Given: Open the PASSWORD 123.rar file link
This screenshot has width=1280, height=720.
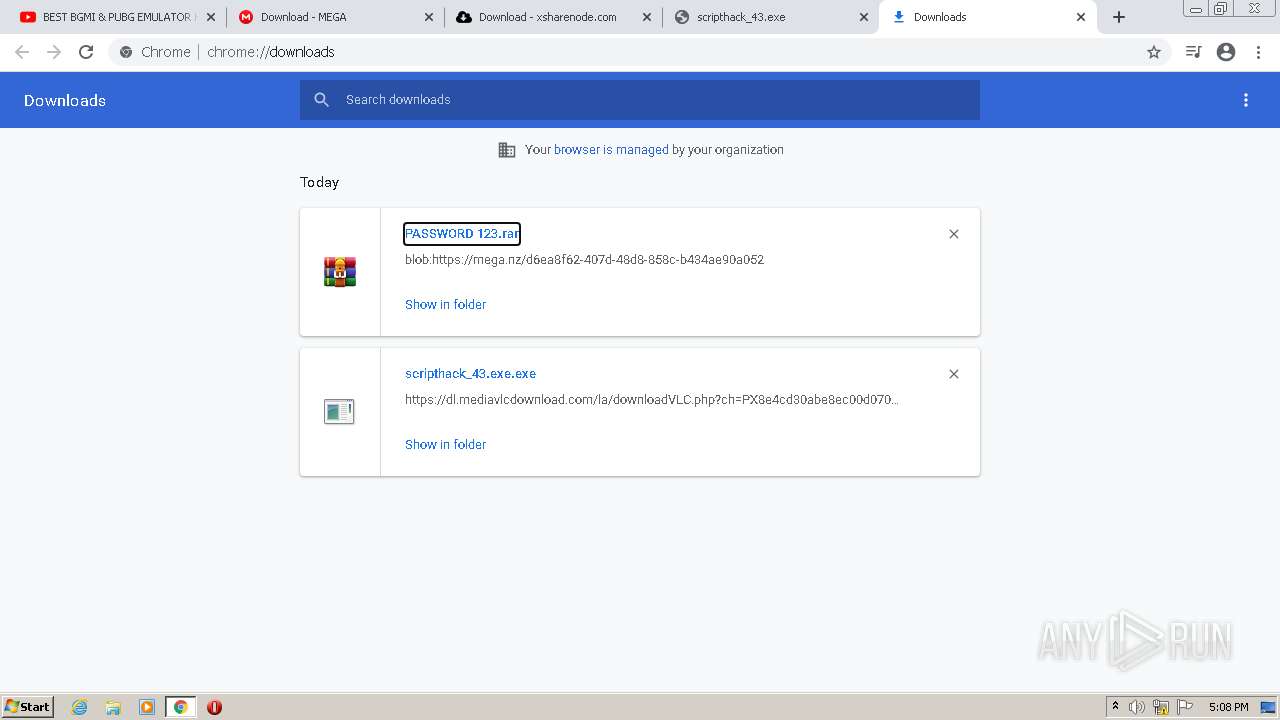Looking at the screenshot, I should coord(462,234).
